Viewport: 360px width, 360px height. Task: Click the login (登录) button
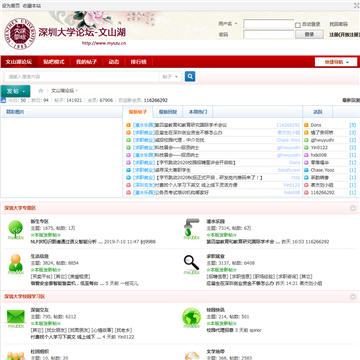[309, 34]
